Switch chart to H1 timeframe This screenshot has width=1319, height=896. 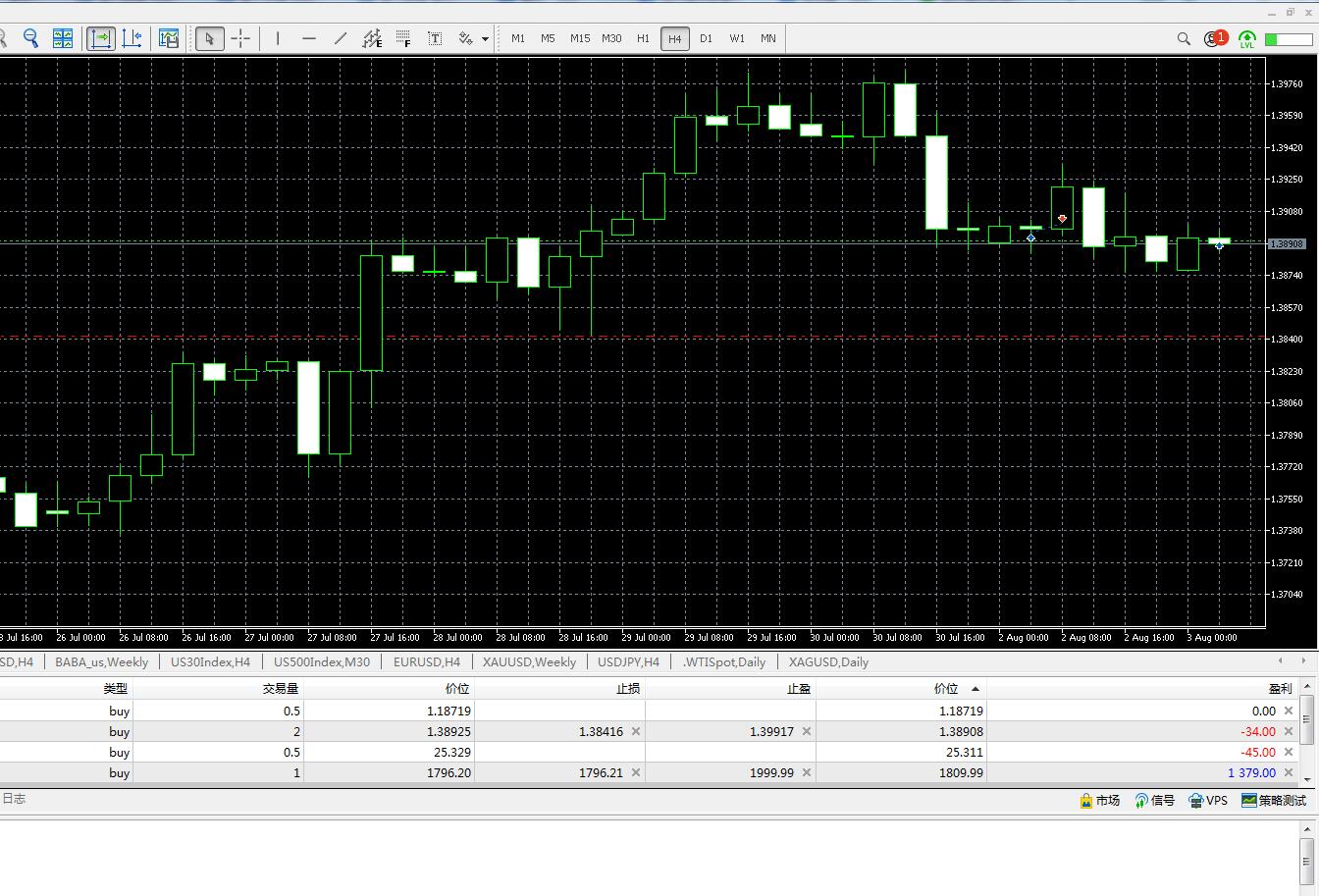coord(643,38)
